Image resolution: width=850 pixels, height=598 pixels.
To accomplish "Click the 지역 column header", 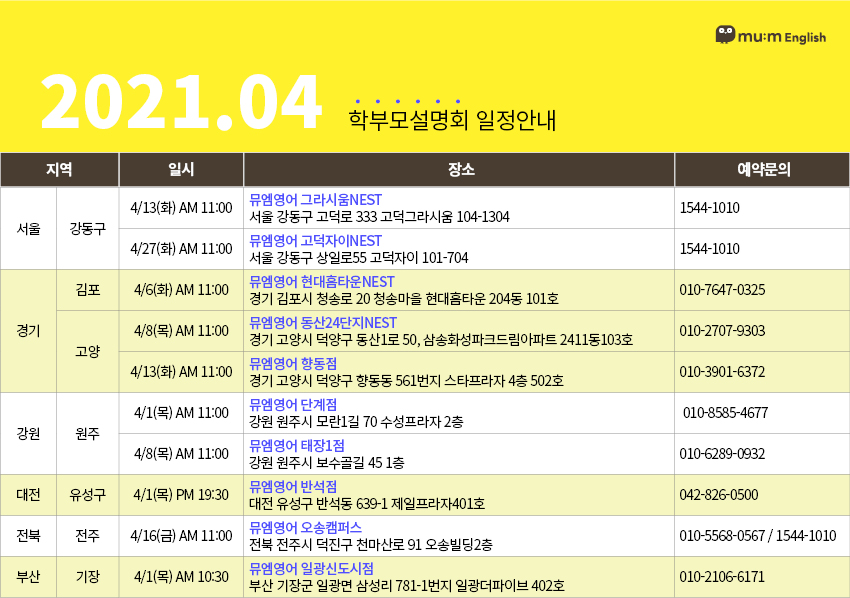I will coord(59,170).
